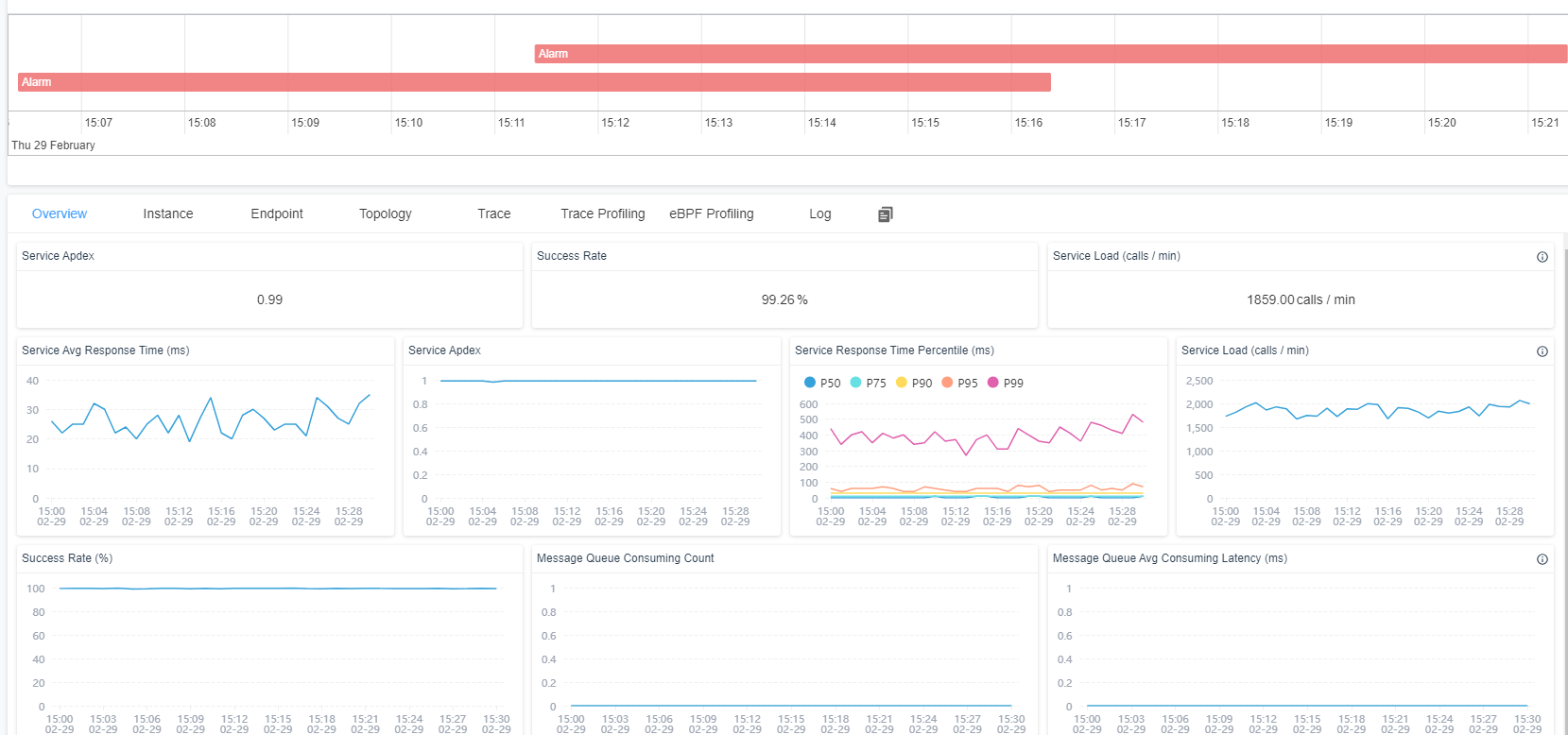
Task: Open info icon on Service Load chart
Action: (1542, 351)
